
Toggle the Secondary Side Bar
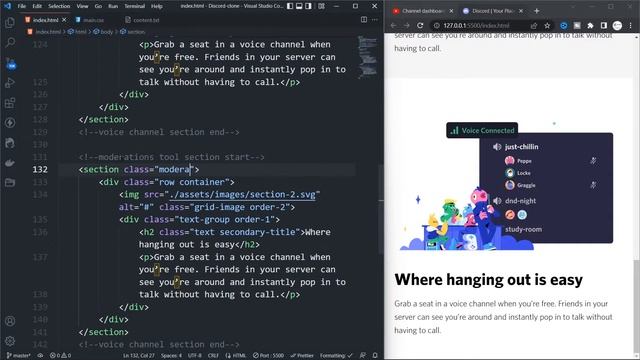coord(308,6)
